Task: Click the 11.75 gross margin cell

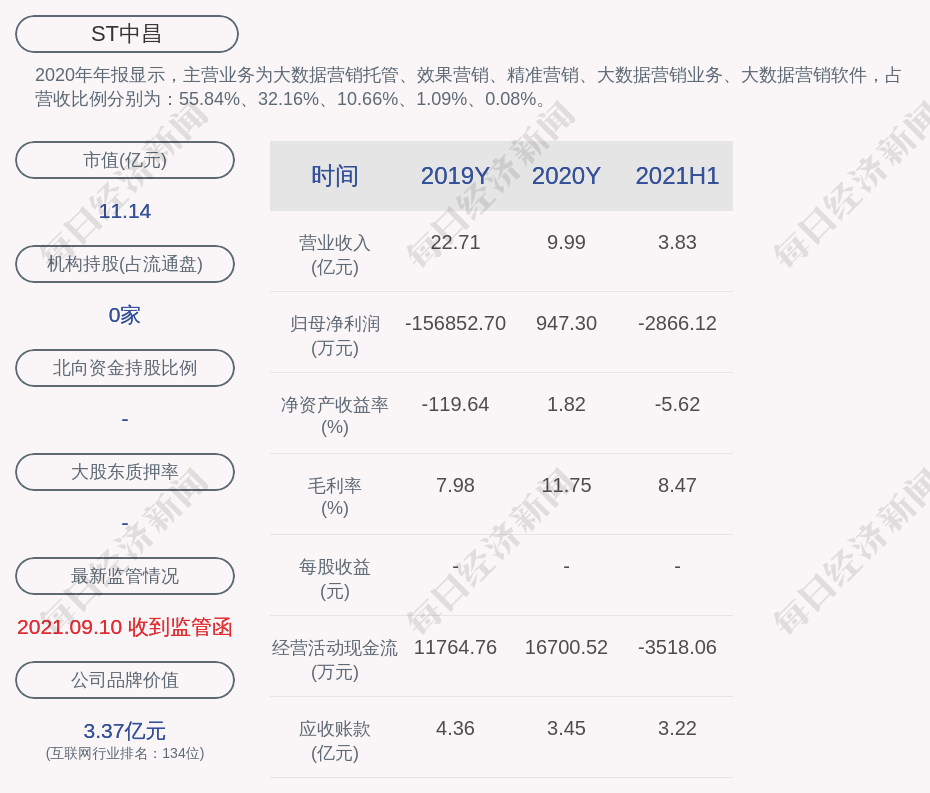Action: coord(566,485)
